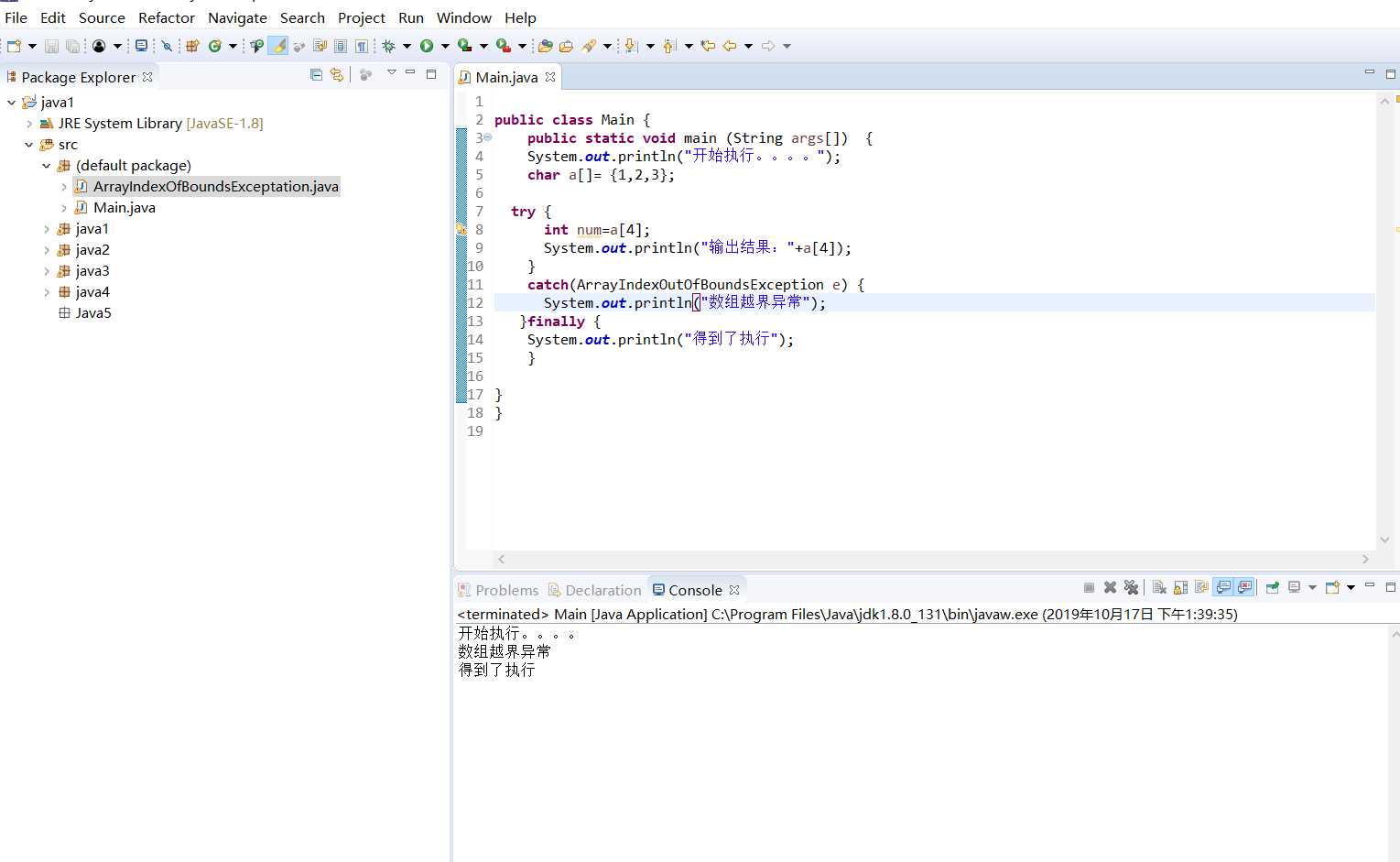
Task: Select Main.java in Package Explorer
Action: pyautogui.click(x=124, y=208)
